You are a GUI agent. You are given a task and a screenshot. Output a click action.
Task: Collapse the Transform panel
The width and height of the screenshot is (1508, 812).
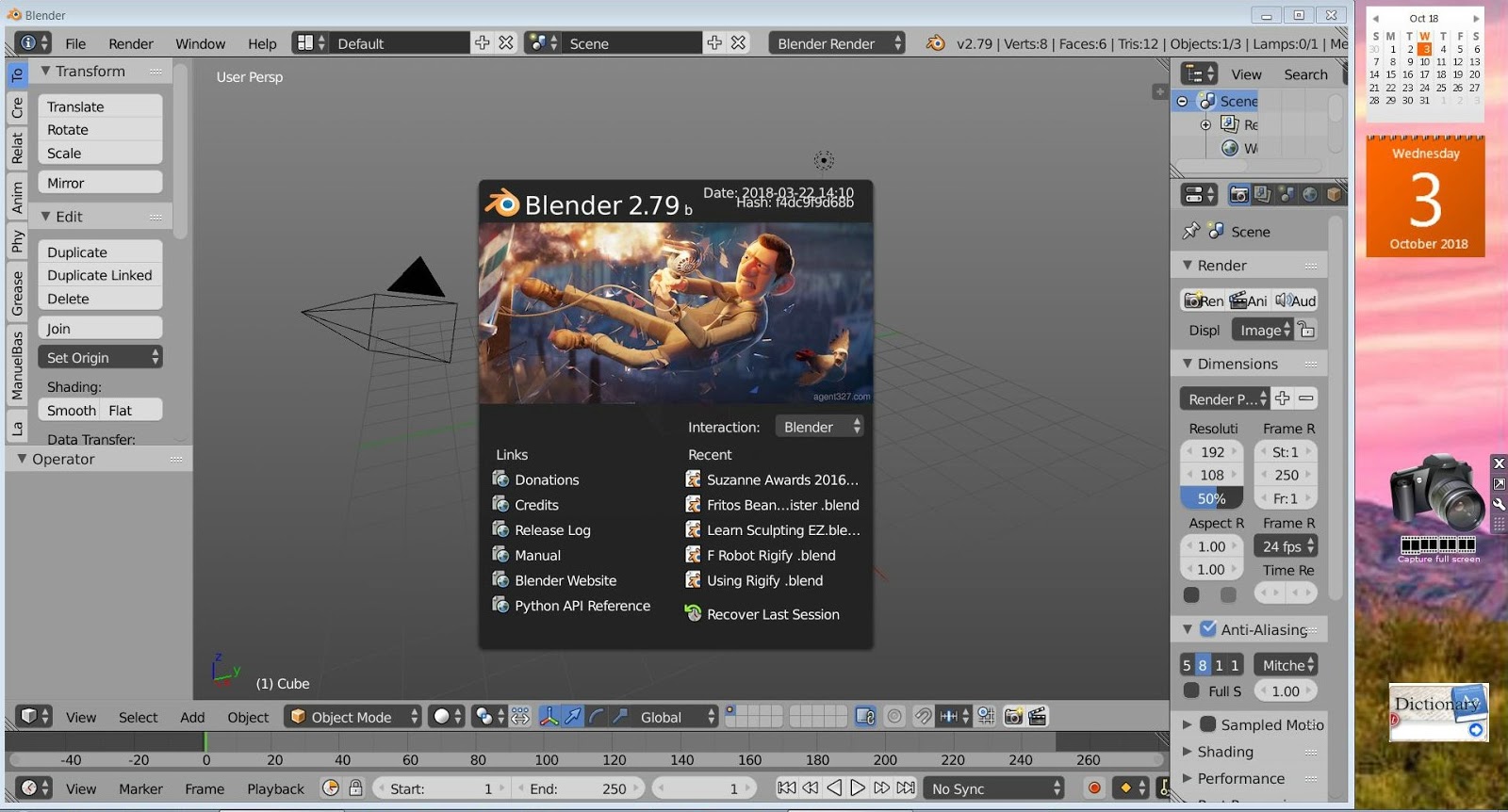(45, 71)
